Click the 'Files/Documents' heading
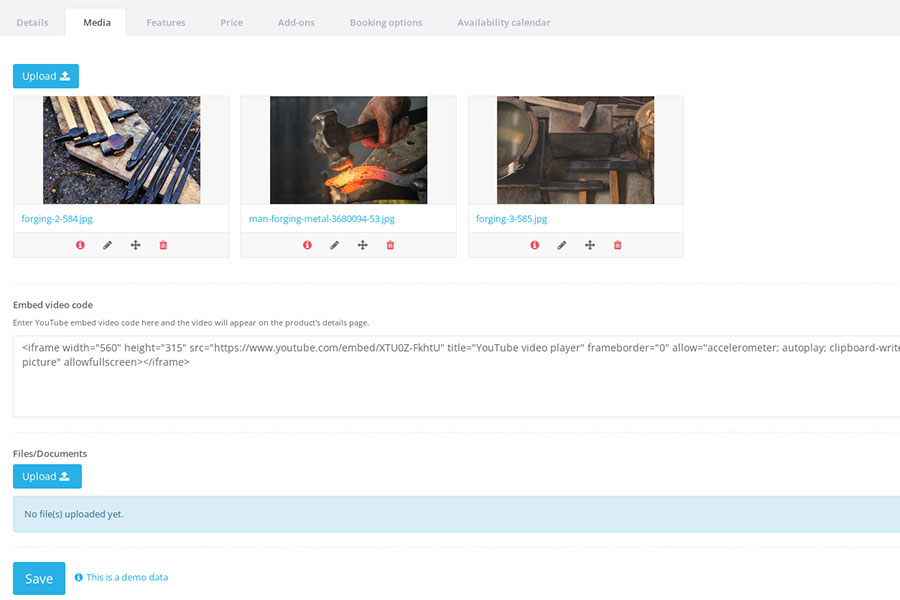Screen dimensions: 900x600 pyautogui.click(x=50, y=454)
